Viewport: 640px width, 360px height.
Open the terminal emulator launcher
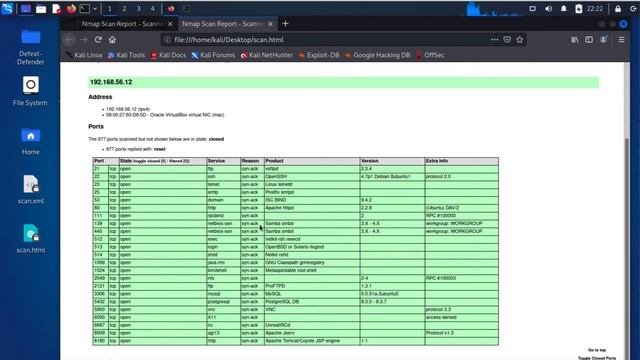[x=84, y=9]
